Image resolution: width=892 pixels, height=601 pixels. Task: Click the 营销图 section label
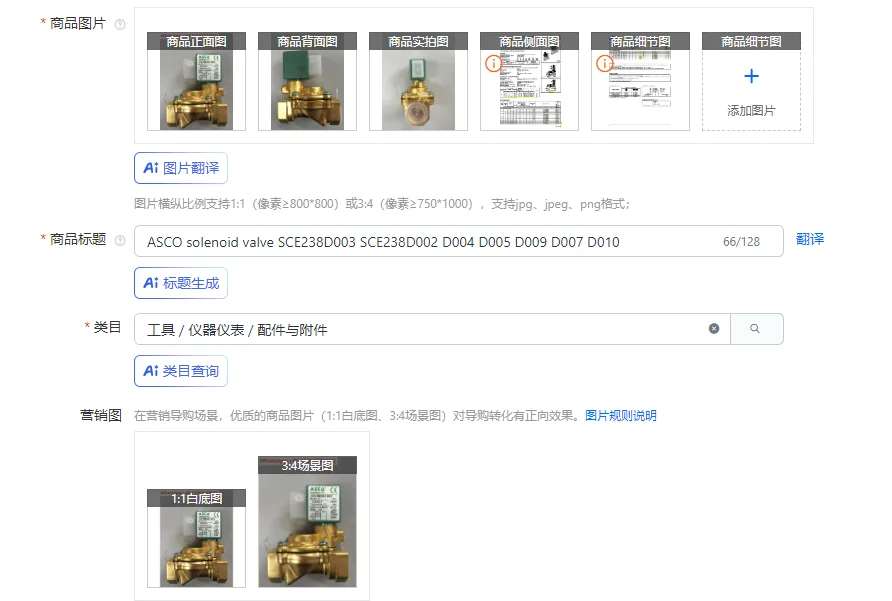tap(101, 415)
